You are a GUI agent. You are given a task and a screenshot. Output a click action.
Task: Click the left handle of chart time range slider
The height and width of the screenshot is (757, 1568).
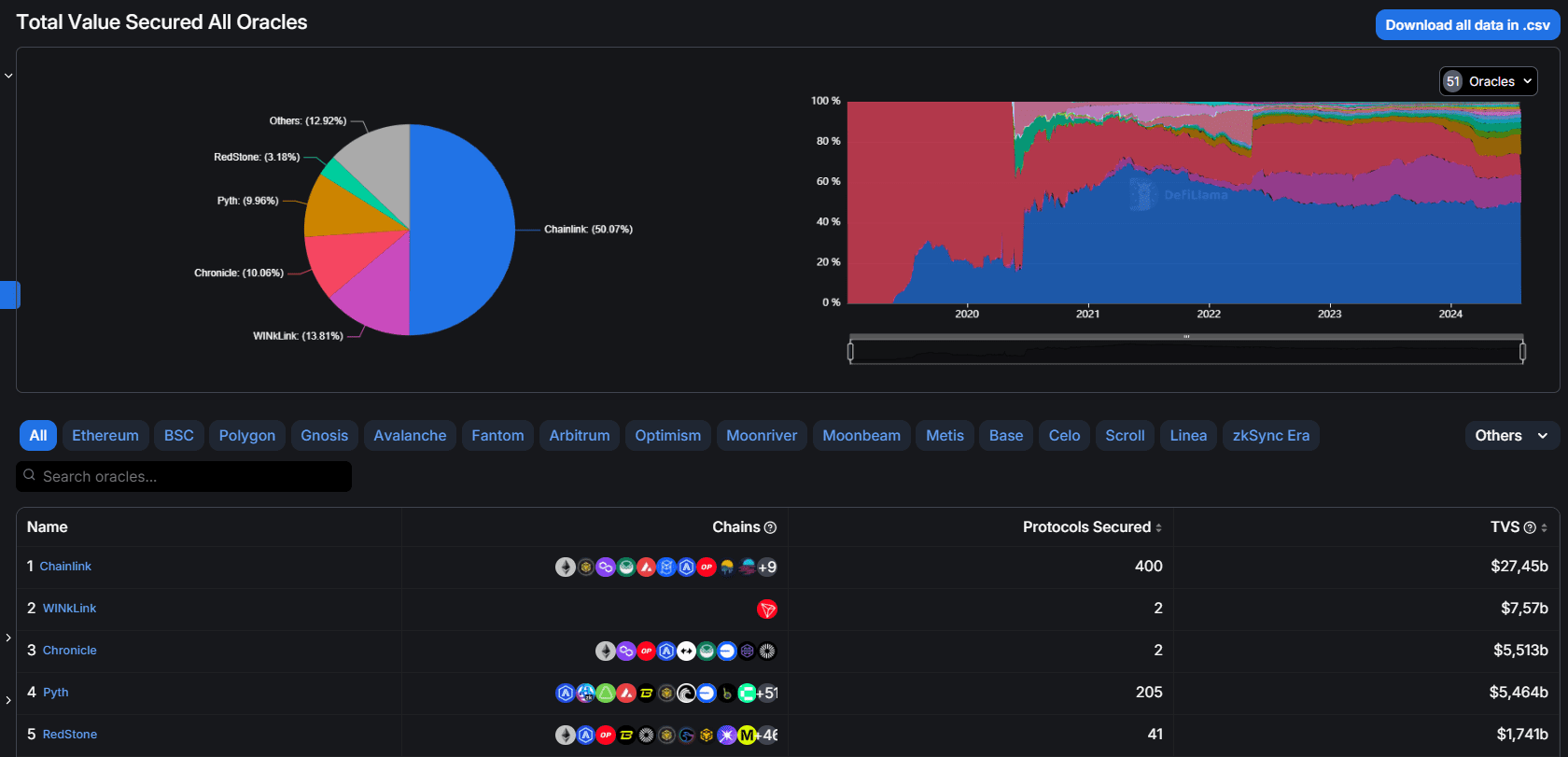pyautogui.click(x=850, y=352)
